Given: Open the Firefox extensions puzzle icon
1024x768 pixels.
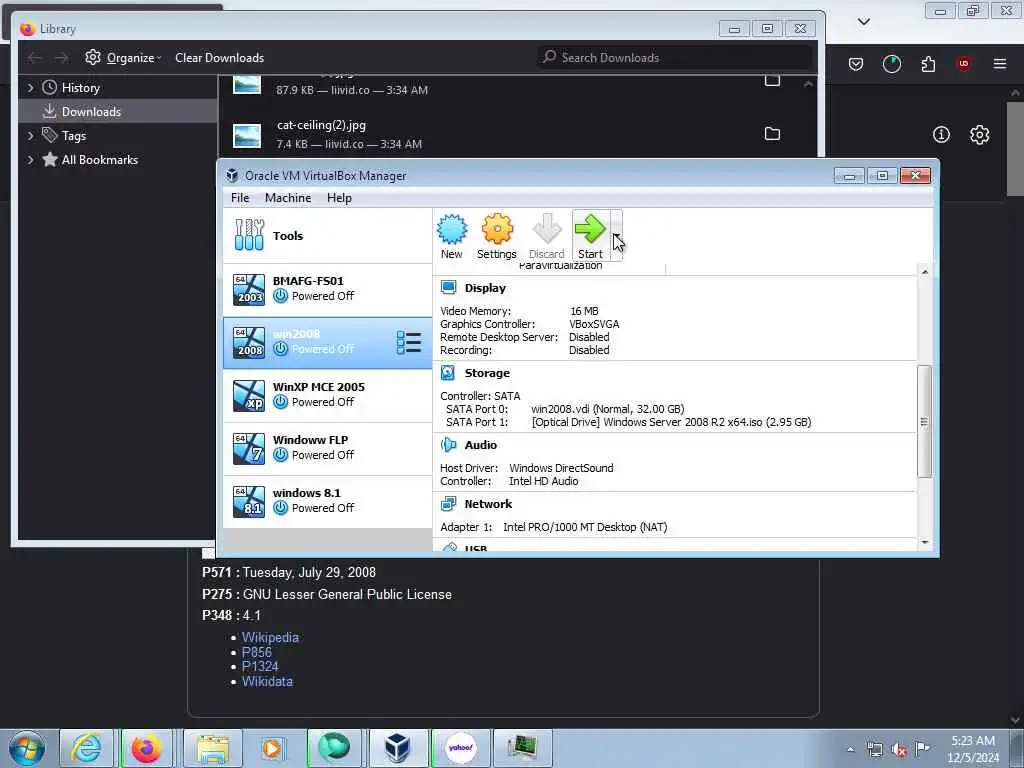Looking at the screenshot, I should [x=928, y=64].
